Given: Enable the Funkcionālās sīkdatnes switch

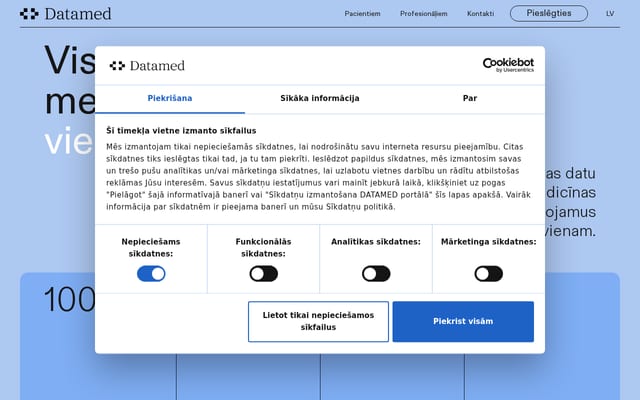Looking at the screenshot, I should (x=264, y=273).
